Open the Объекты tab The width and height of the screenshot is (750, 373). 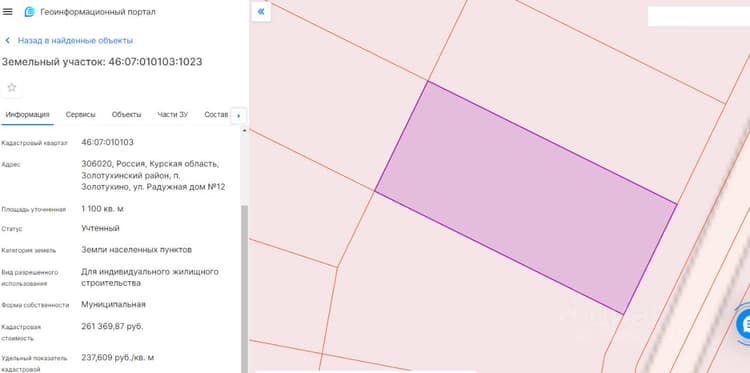[x=126, y=115]
